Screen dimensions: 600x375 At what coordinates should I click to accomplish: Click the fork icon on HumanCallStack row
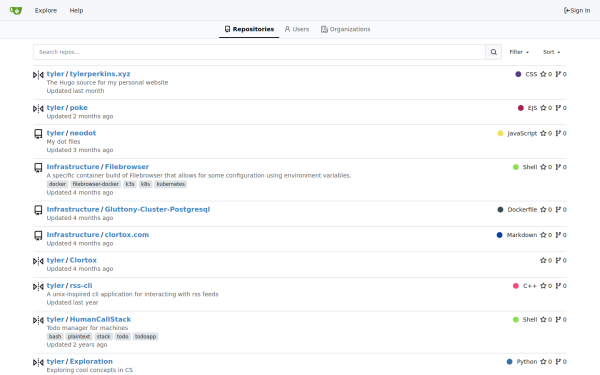click(x=558, y=320)
